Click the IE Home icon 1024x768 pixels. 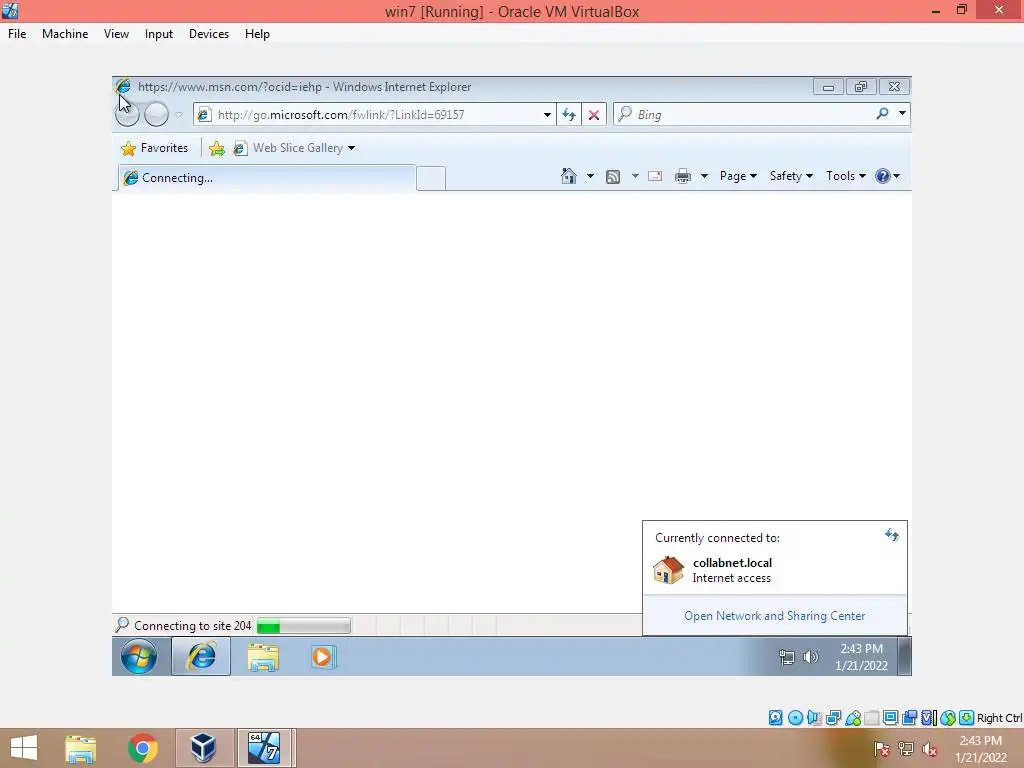tap(569, 176)
